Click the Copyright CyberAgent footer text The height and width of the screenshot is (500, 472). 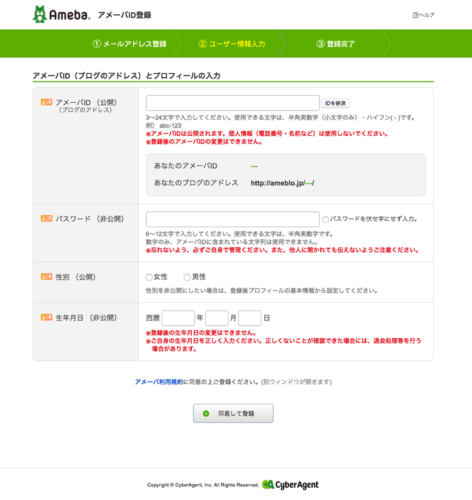pyautogui.click(x=203, y=485)
